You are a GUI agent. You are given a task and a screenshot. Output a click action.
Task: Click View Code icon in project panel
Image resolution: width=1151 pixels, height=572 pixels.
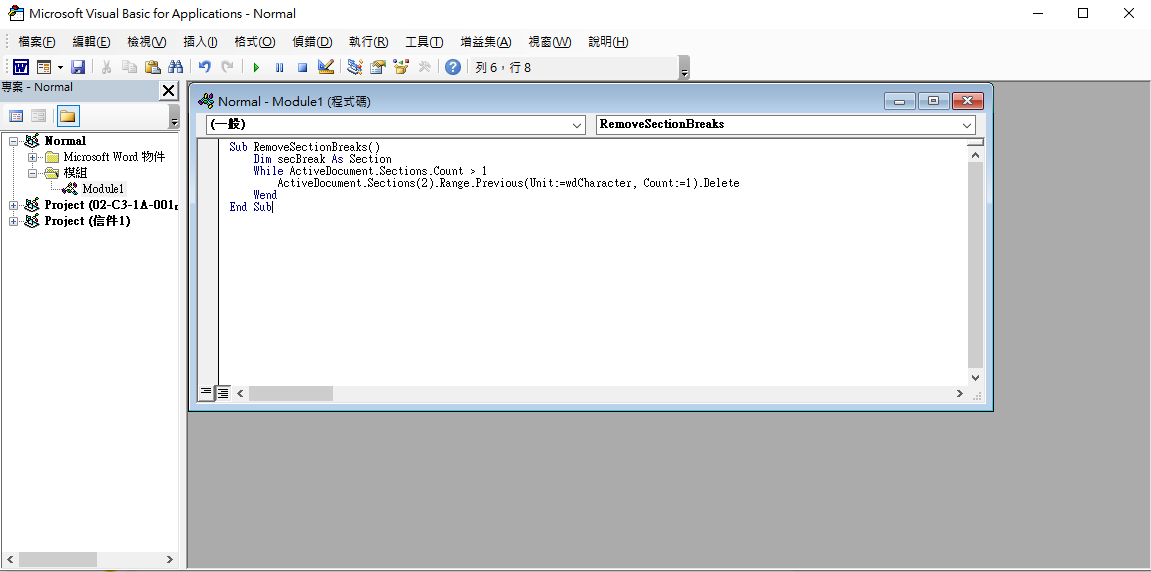point(16,116)
